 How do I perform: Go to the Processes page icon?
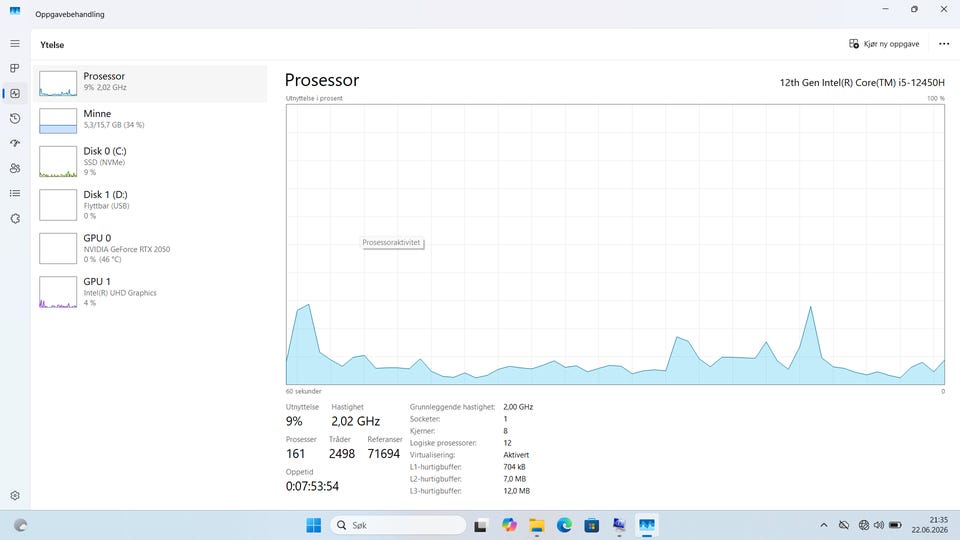tap(15, 68)
